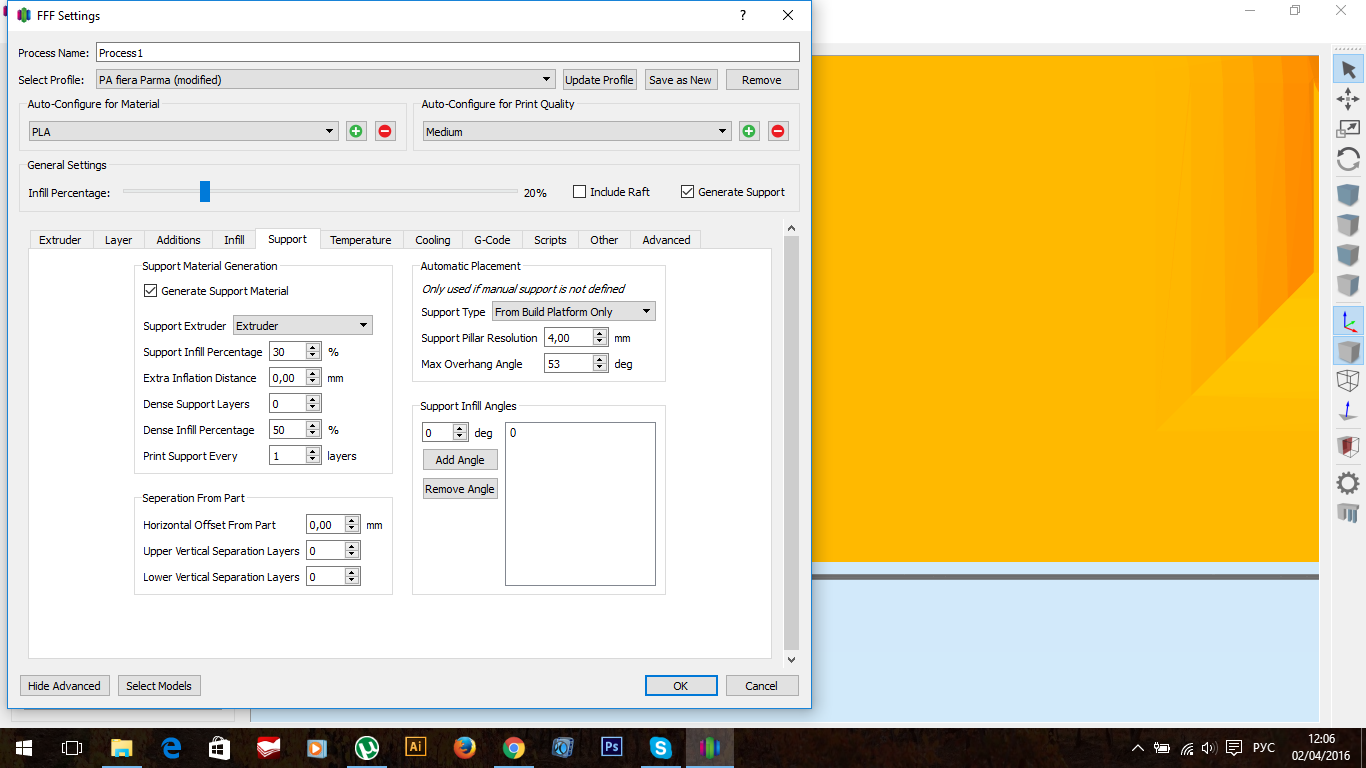This screenshot has height=768, width=1366.
Task: Click the Infill Percentage slider handle
Action: tap(205, 191)
